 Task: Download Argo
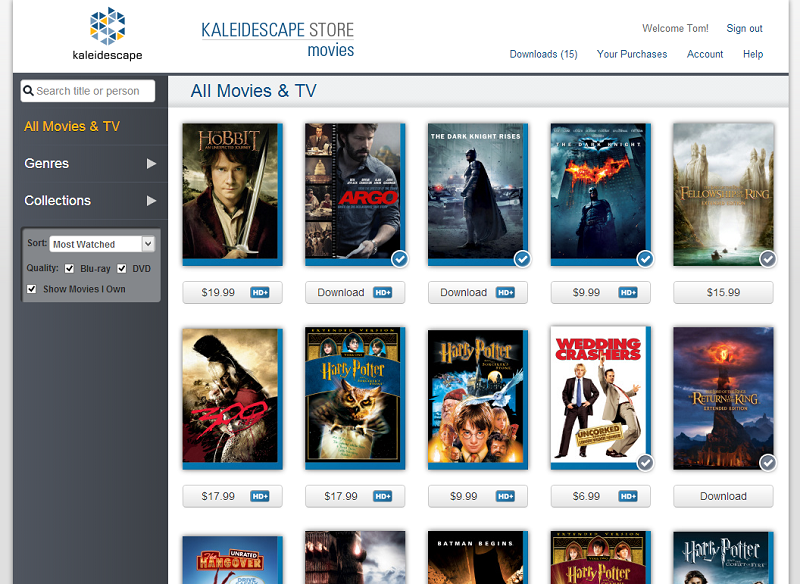(355, 292)
